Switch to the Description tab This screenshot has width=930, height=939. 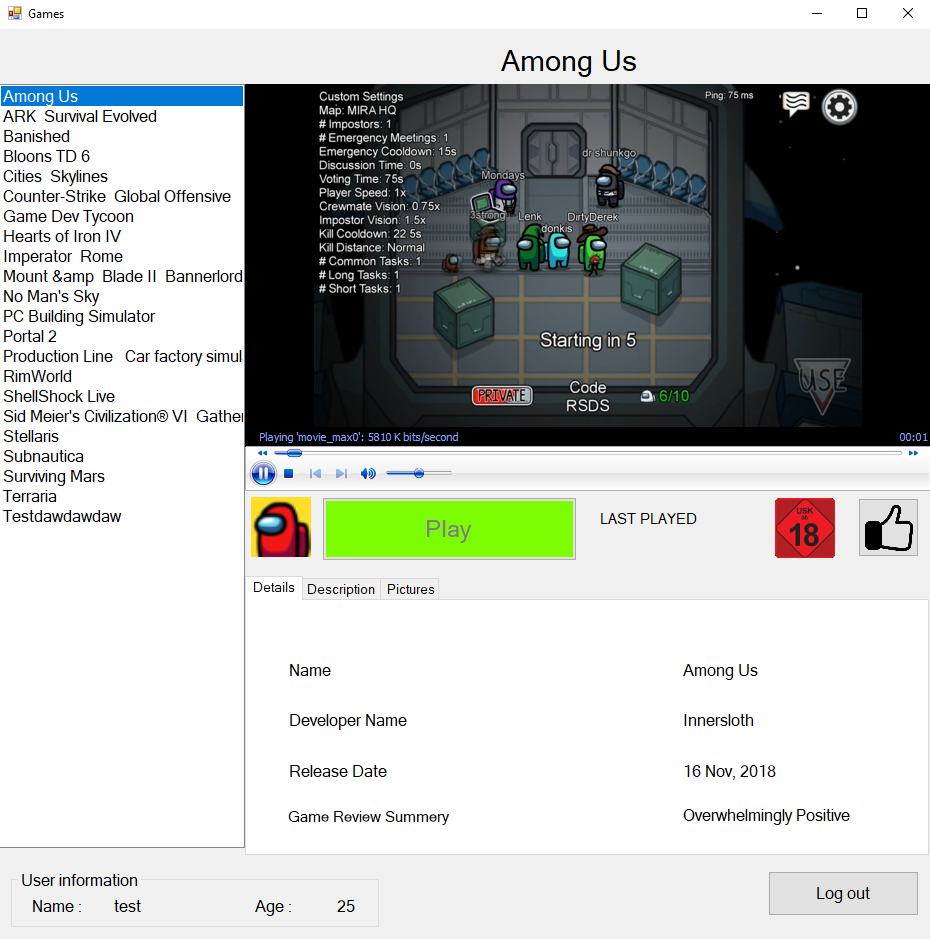click(x=340, y=589)
